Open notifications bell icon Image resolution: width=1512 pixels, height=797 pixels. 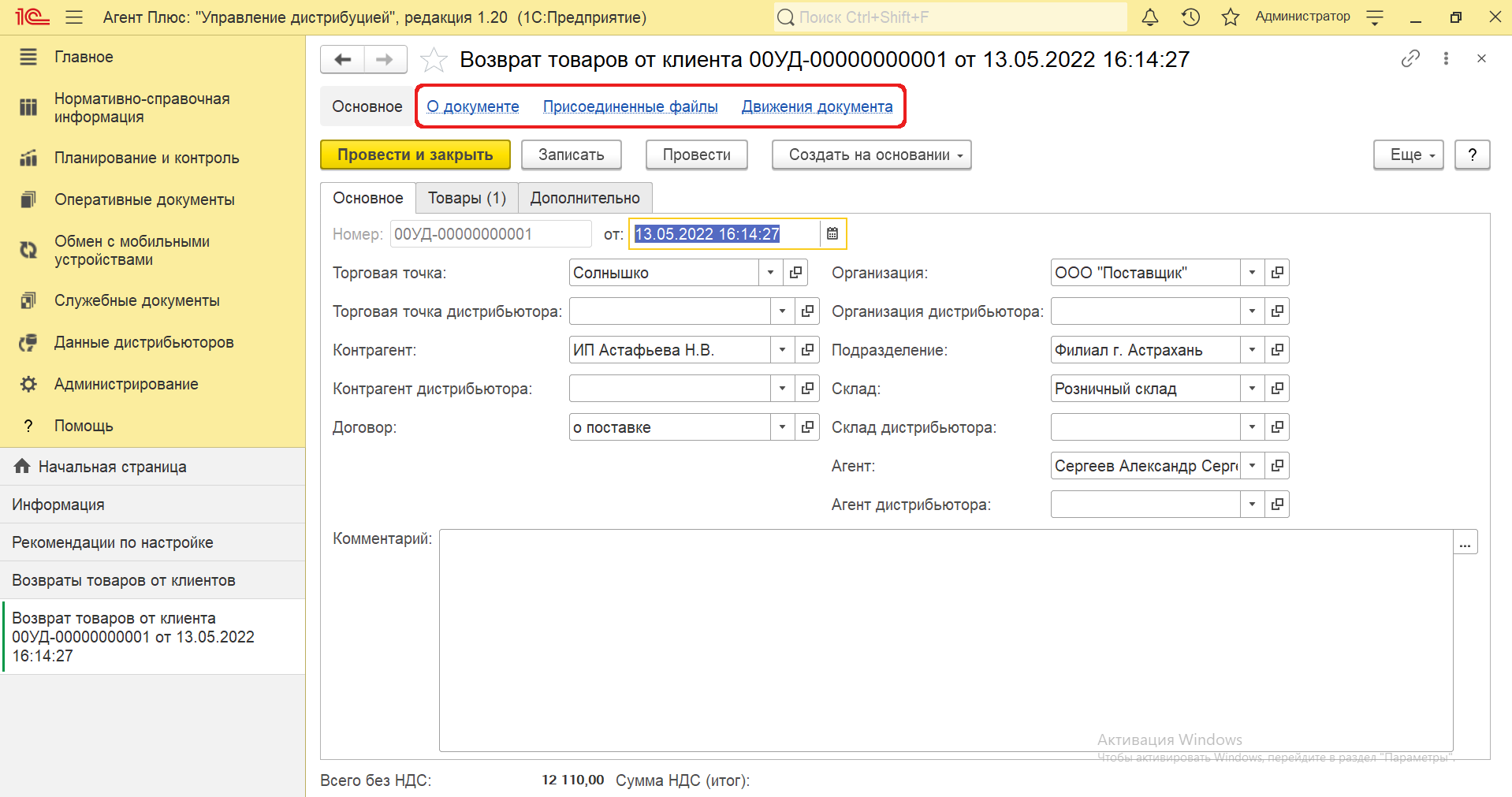1150,17
